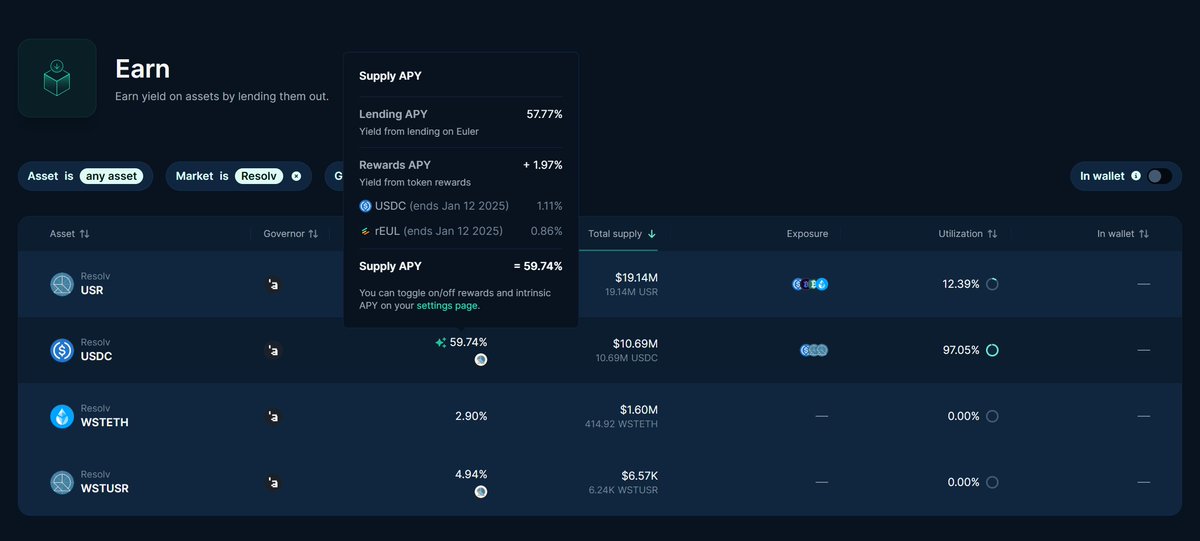
Task: Click governor icon in USR row
Action: pyautogui.click(x=273, y=285)
